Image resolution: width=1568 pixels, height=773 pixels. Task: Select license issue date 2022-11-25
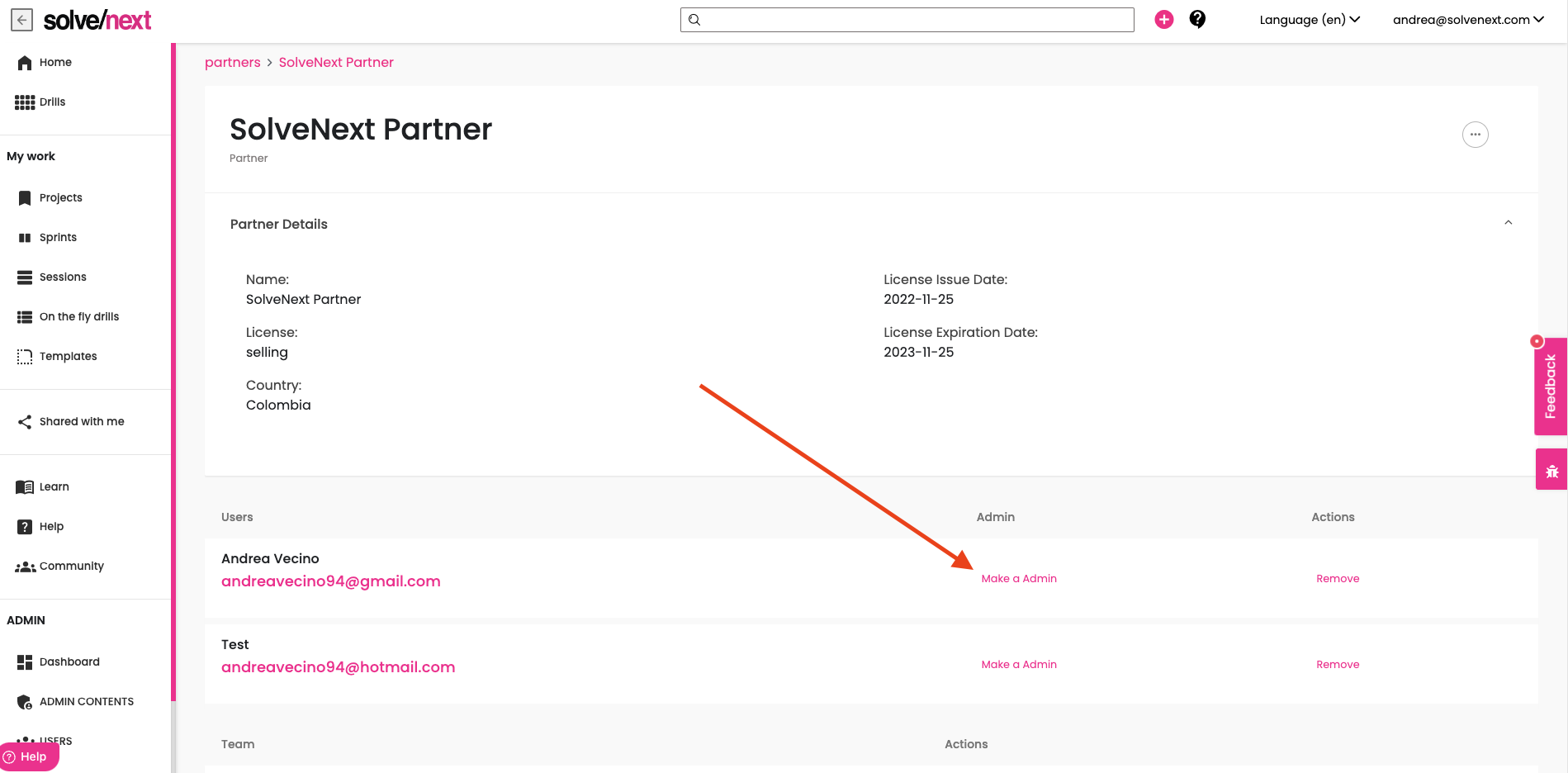pyautogui.click(x=918, y=300)
